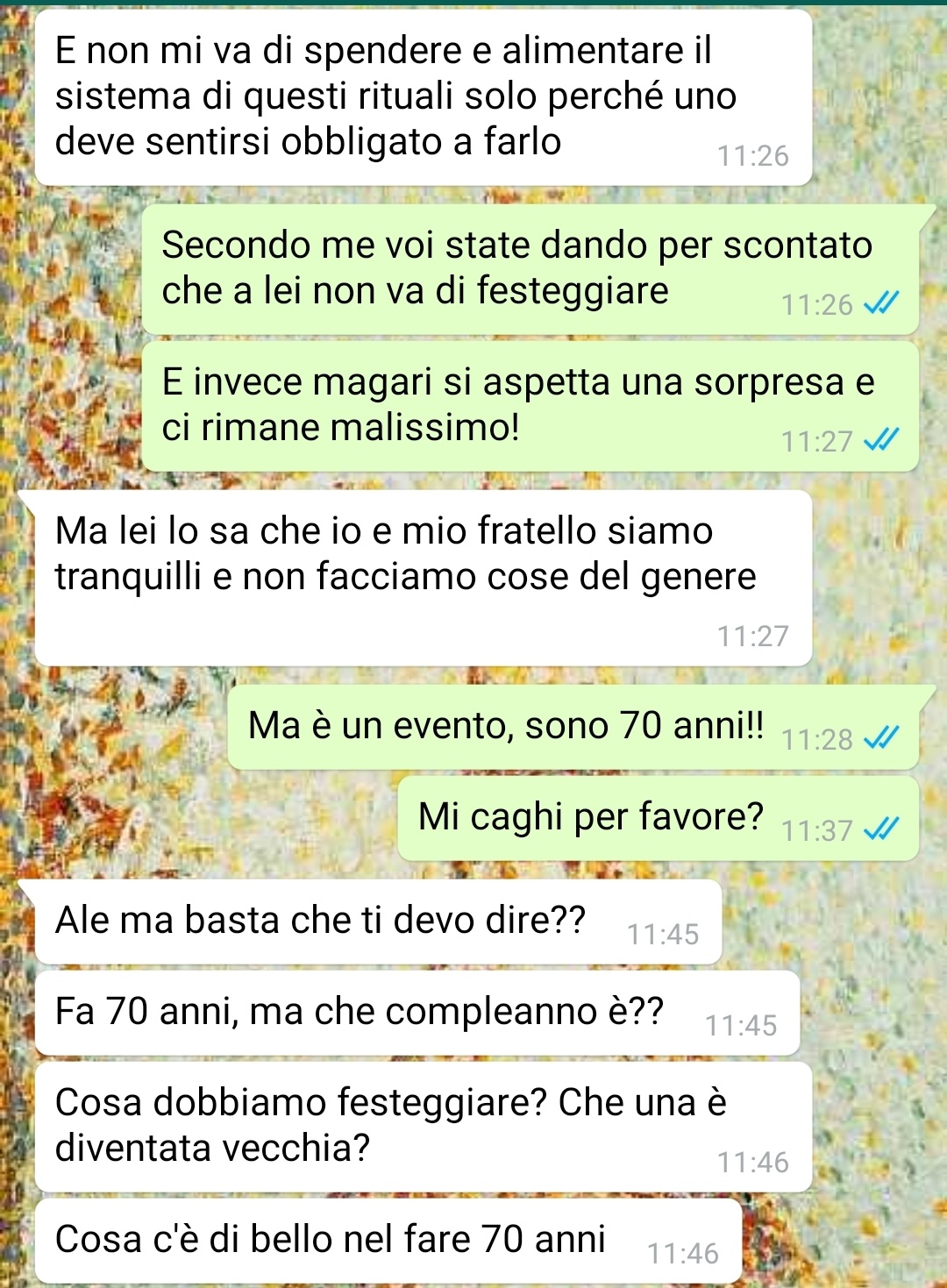Tap read ticks on 'Mi caghi per favore?'
Screen dimensions: 947x1288
(x=881, y=829)
